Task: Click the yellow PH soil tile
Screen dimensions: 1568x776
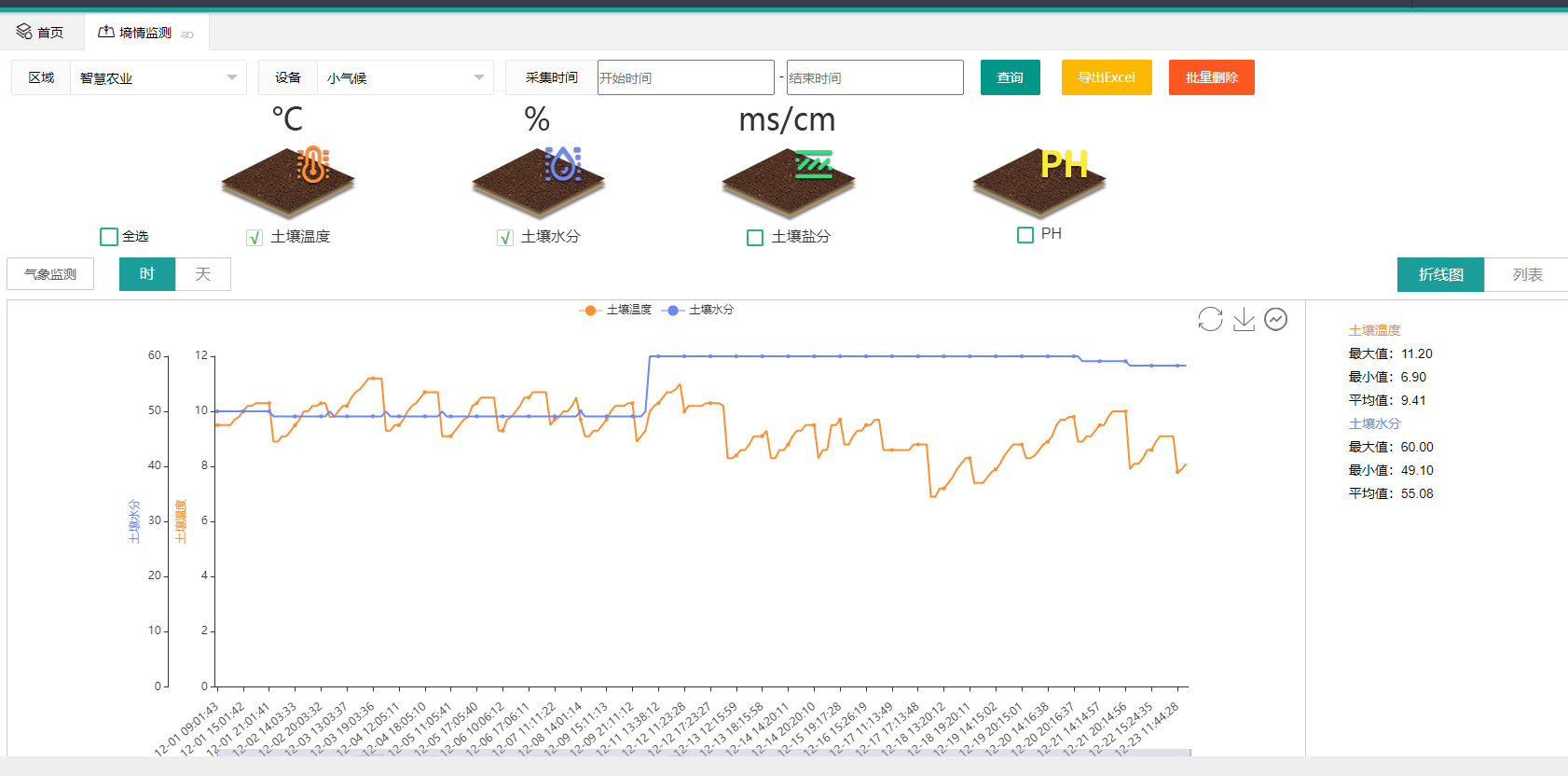Action: [x=1039, y=181]
